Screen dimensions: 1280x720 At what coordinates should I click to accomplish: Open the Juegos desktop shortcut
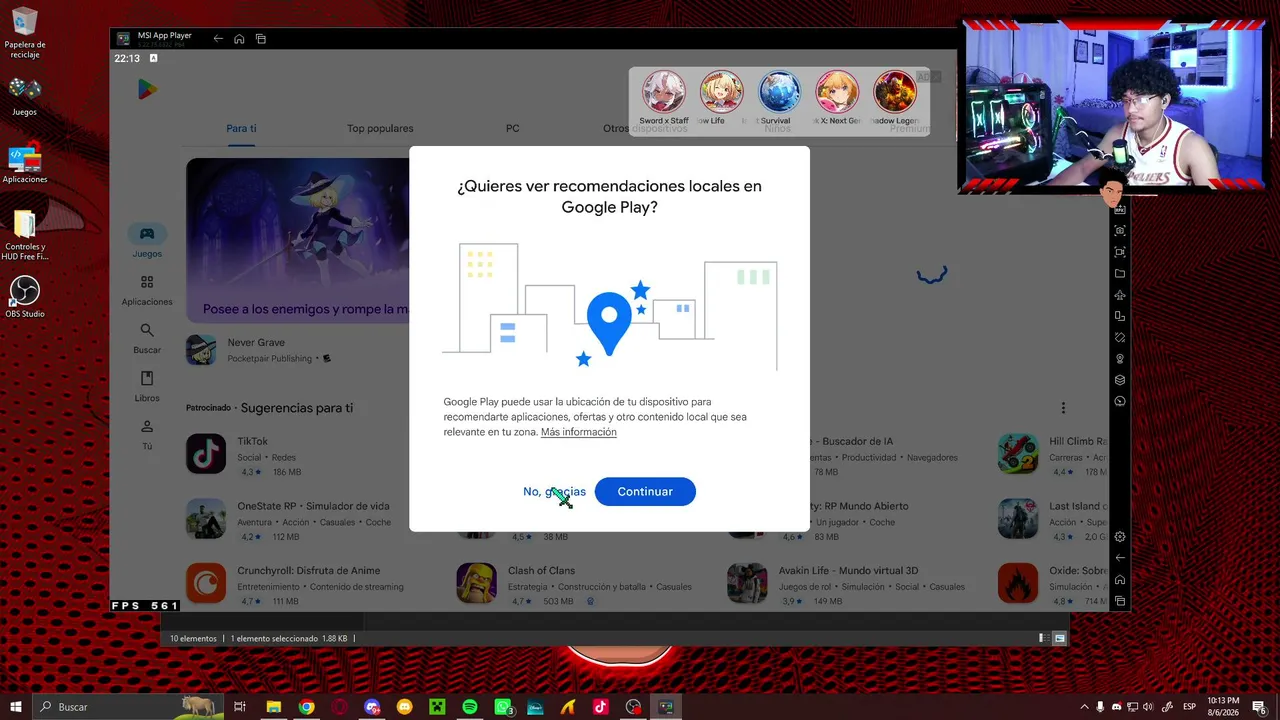(25, 97)
